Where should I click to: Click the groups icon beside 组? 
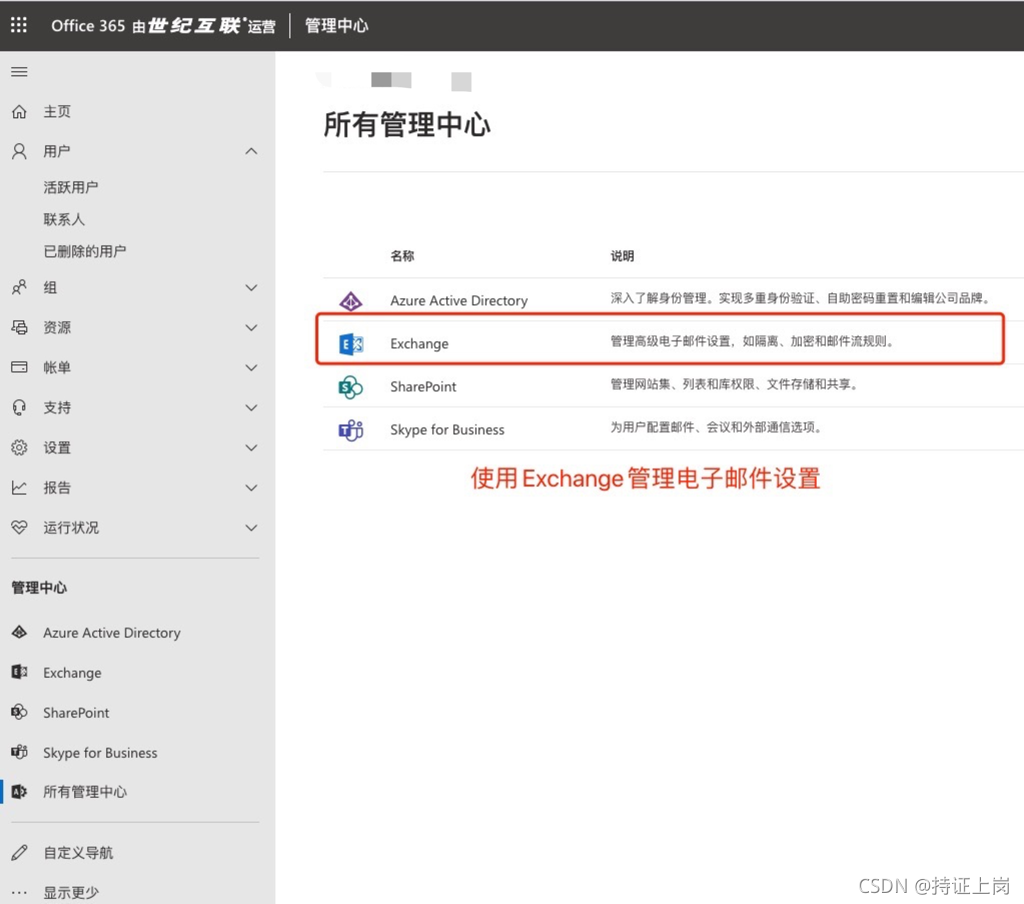[x=19, y=287]
